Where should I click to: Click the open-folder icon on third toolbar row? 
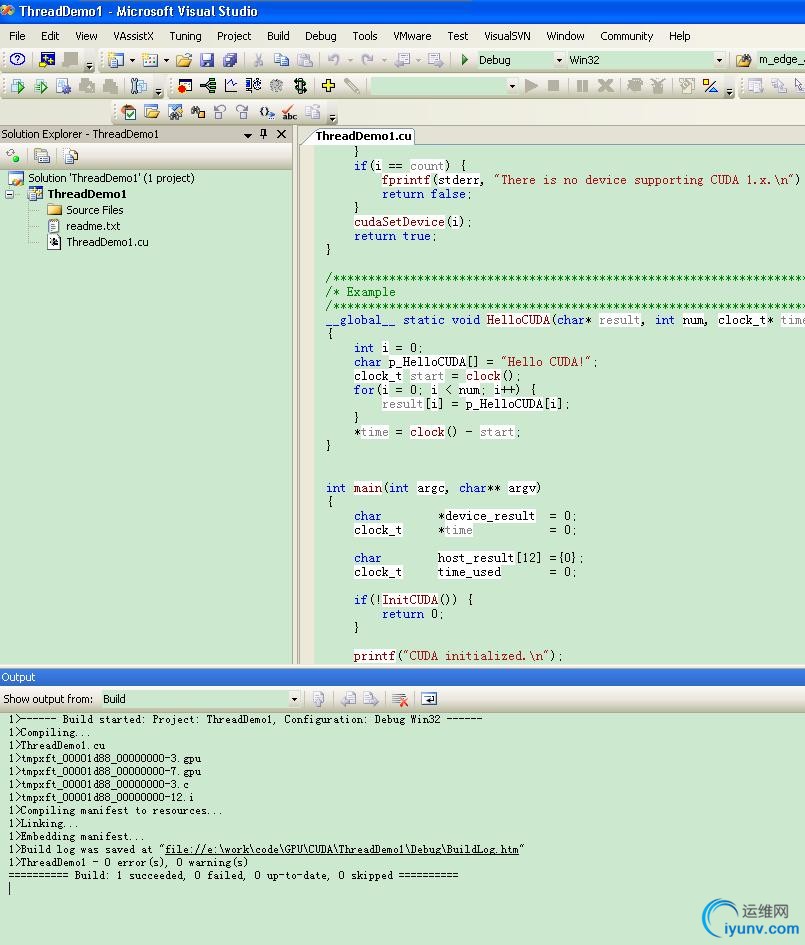tap(152, 112)
